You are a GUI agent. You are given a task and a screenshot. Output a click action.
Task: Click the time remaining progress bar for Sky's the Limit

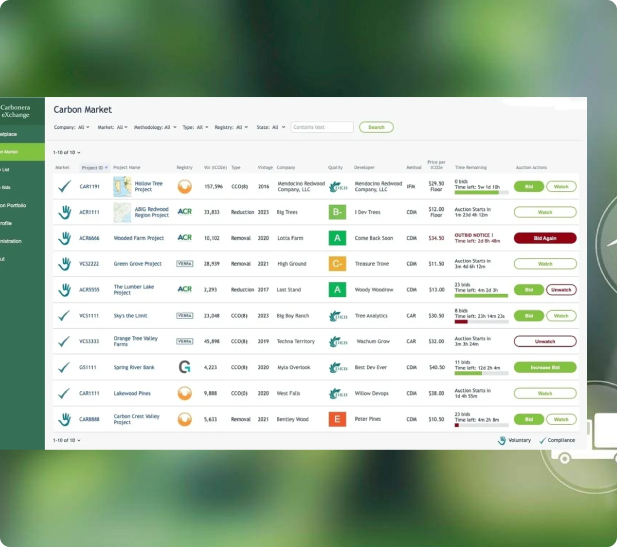pyautogui.click(x=481, y=321)
